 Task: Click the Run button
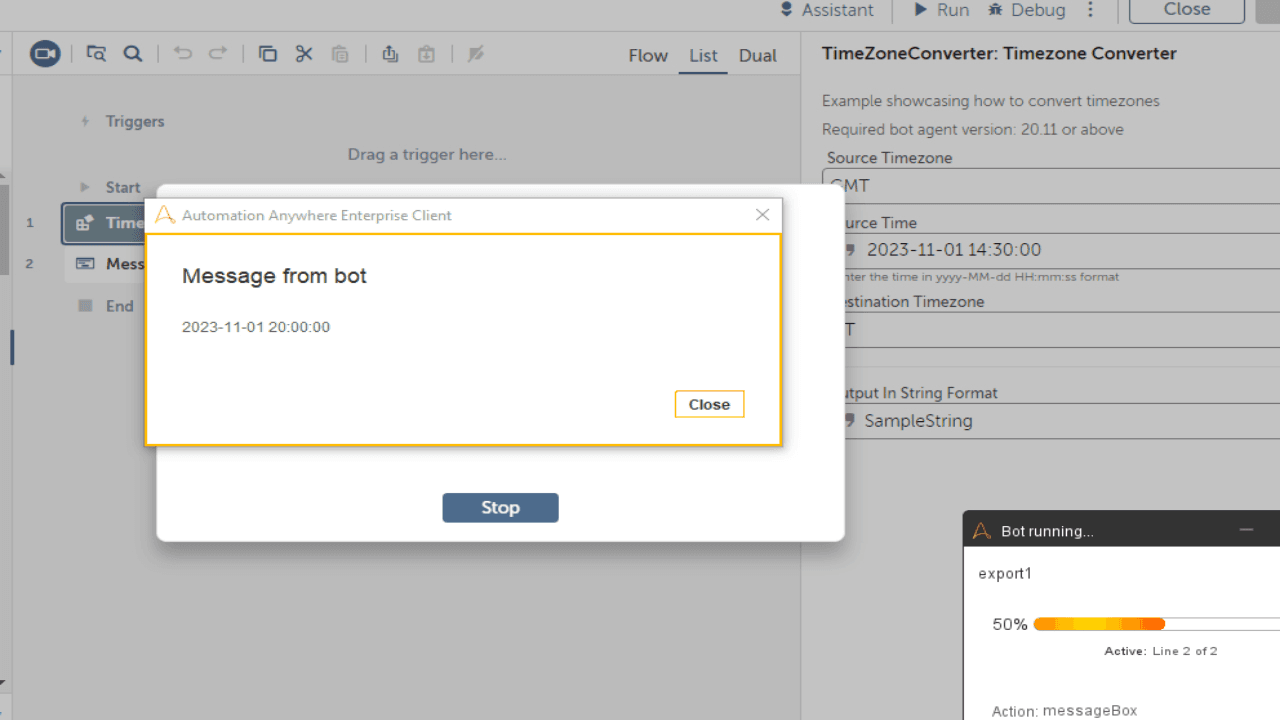click(942, 10)
